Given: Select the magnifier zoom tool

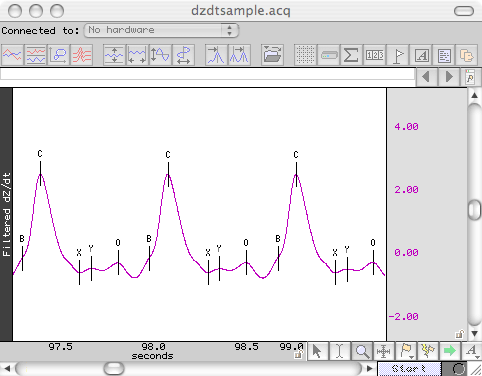Looking at the screenshot, I should pos(362,351).
